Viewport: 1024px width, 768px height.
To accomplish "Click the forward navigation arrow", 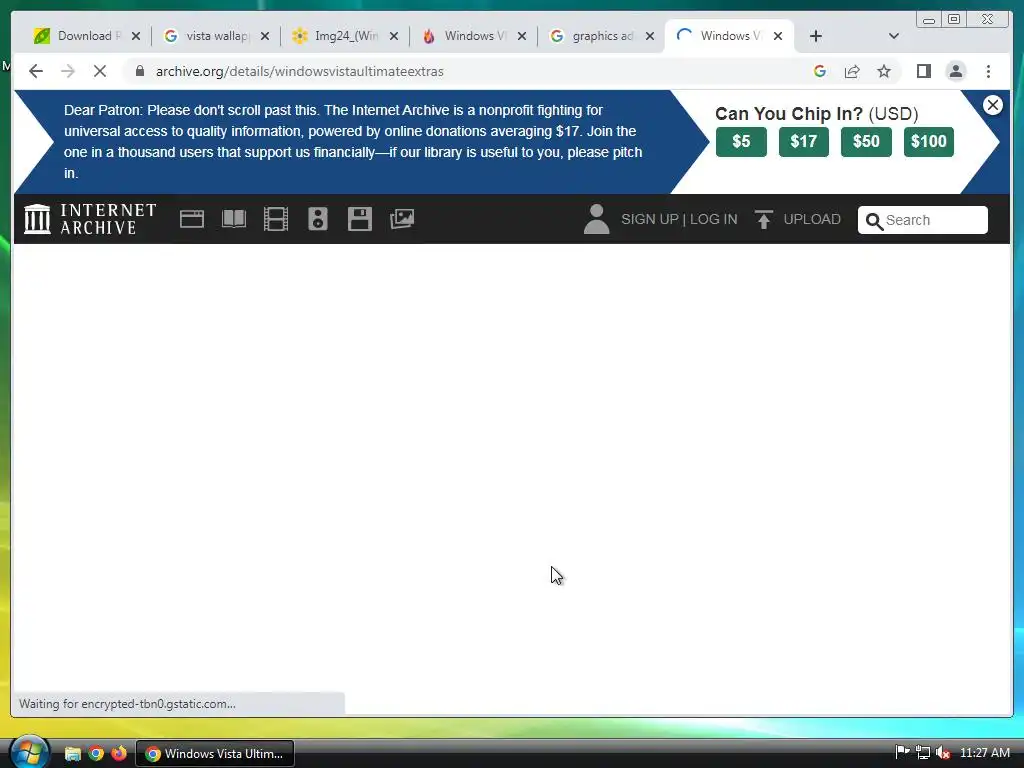I will tap(68, 71).
